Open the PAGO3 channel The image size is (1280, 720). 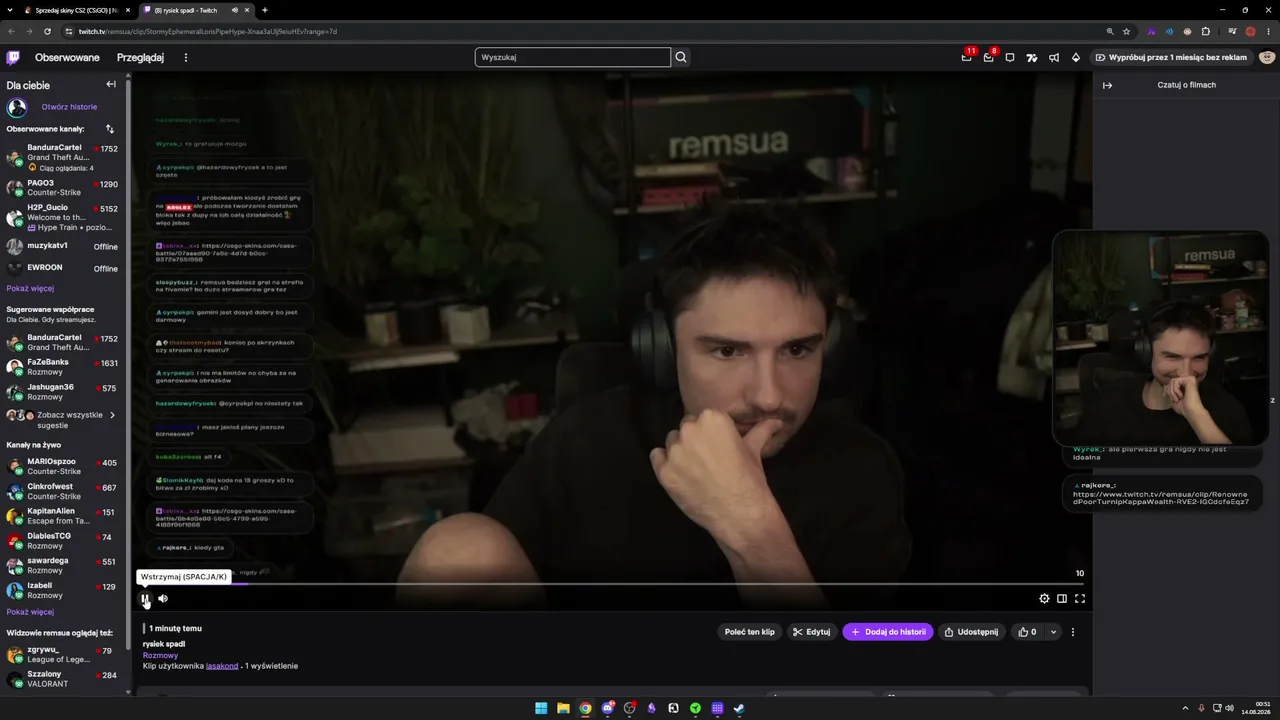[62, 187]
